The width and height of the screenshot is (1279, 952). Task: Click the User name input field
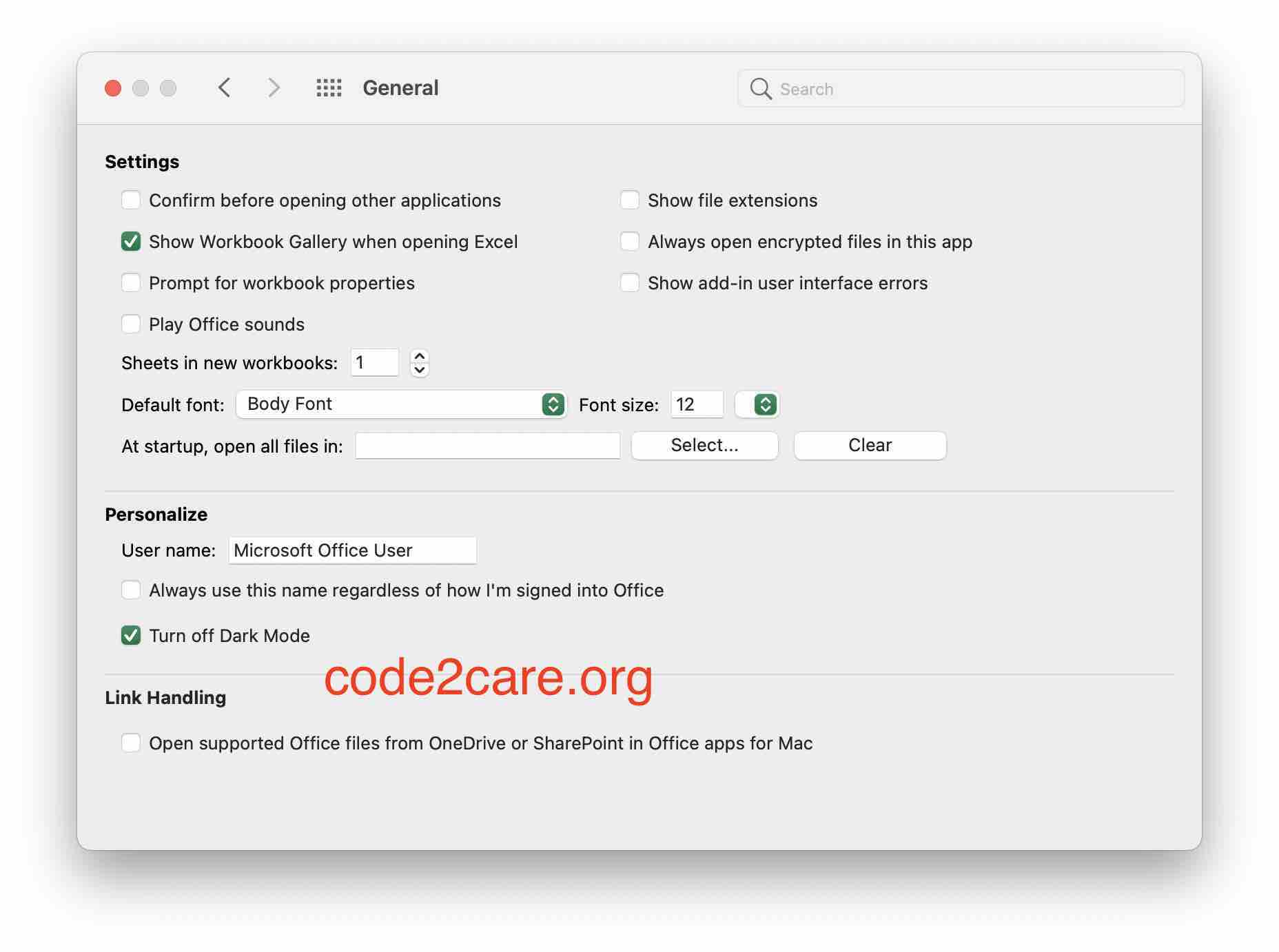(x=352, y=550)
